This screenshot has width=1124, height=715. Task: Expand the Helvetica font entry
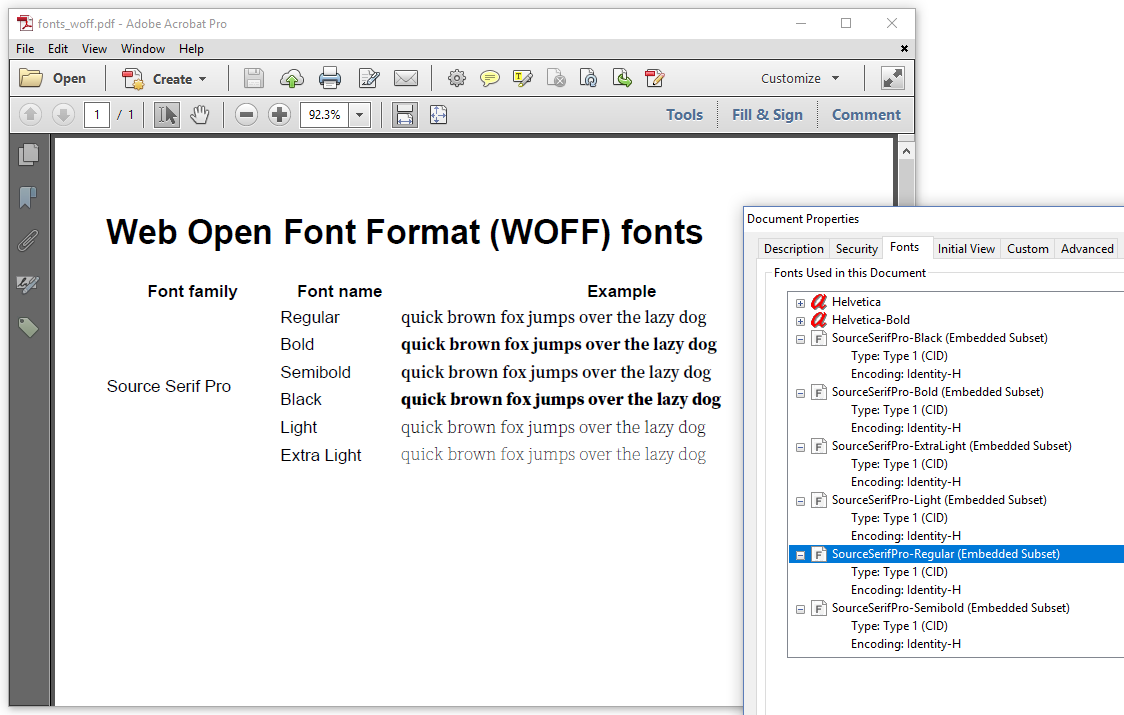(800, 303)
